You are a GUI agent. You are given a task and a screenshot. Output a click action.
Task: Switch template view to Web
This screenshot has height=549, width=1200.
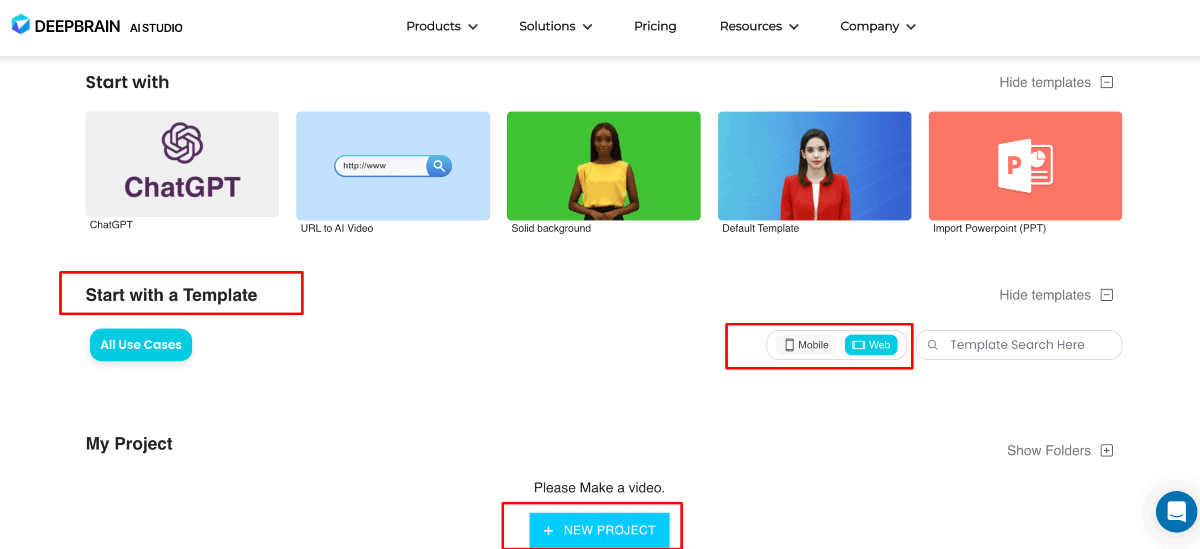870,345
